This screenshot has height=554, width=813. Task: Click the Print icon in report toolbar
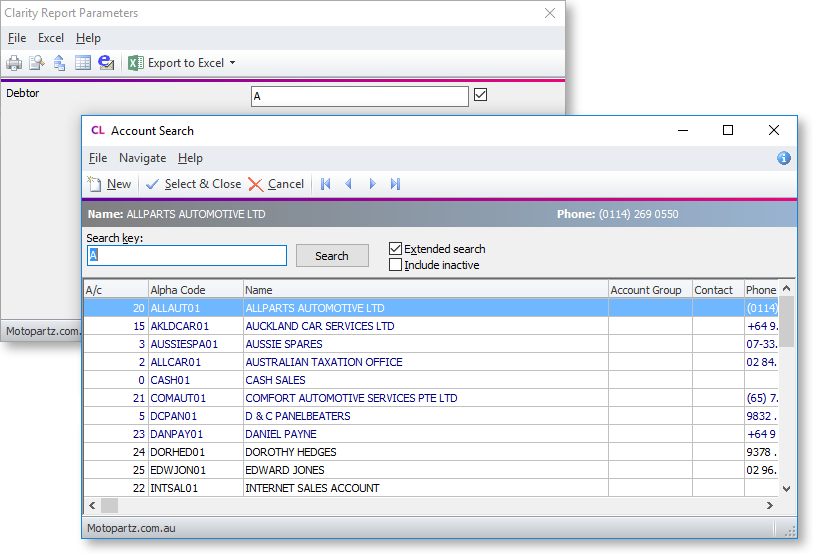point(14,63)
